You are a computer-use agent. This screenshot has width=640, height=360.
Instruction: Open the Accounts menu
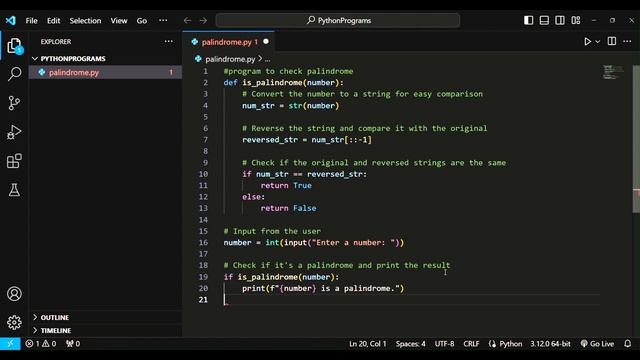pyautogui.click(x=14, y=294)
